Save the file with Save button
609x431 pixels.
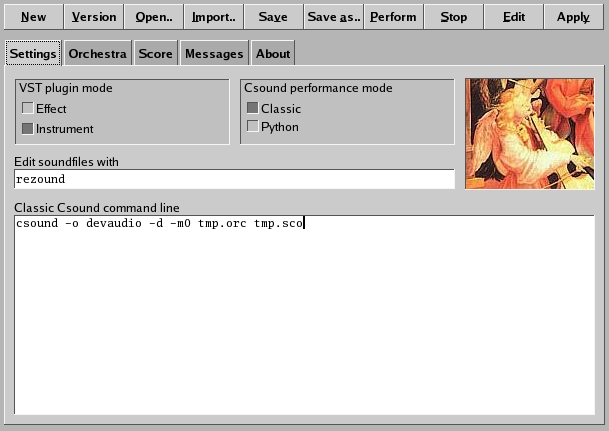[273, 17]
